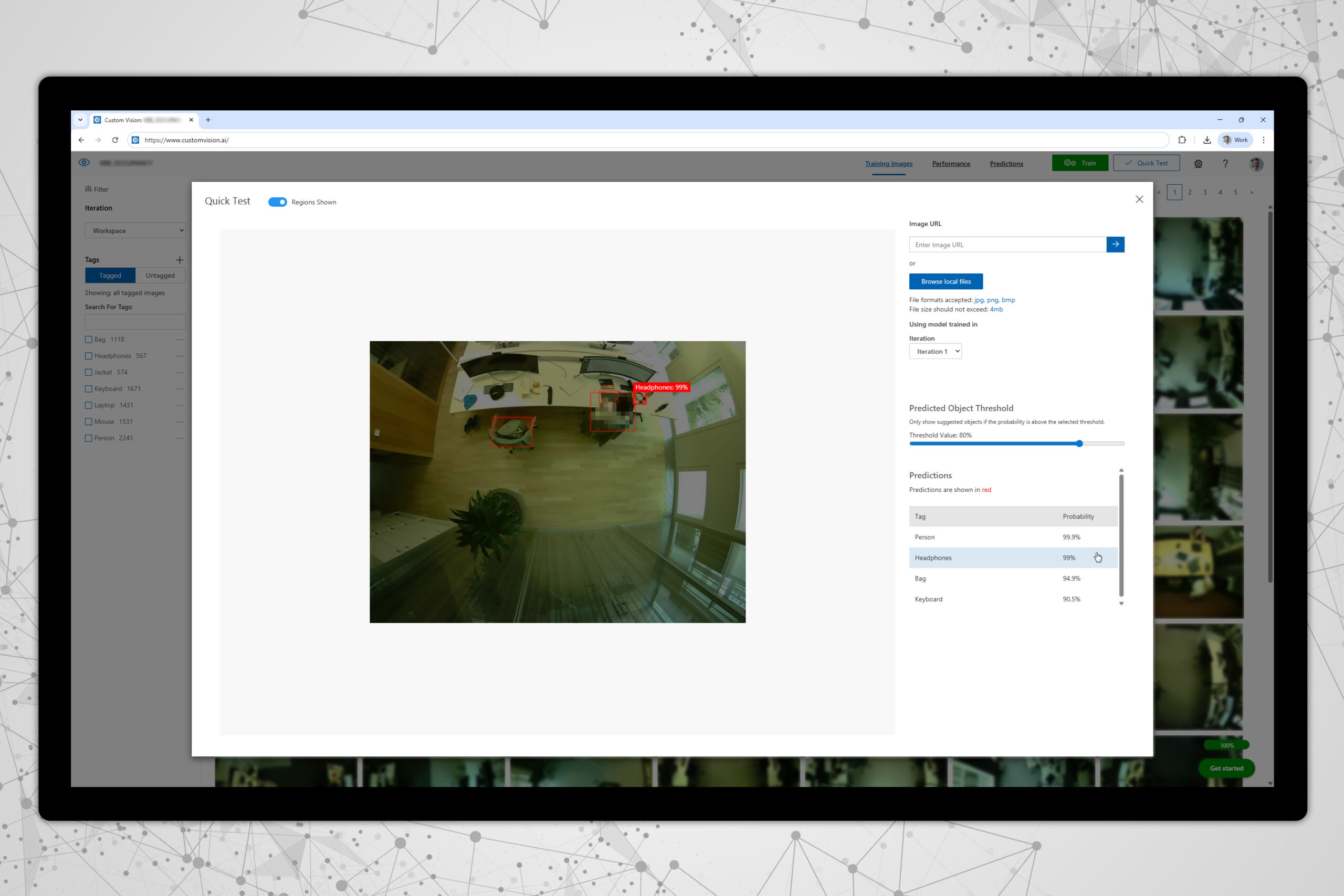Open the help question mark icon
Viewport: 1344px width, 896px height.
pos(1225,163)
